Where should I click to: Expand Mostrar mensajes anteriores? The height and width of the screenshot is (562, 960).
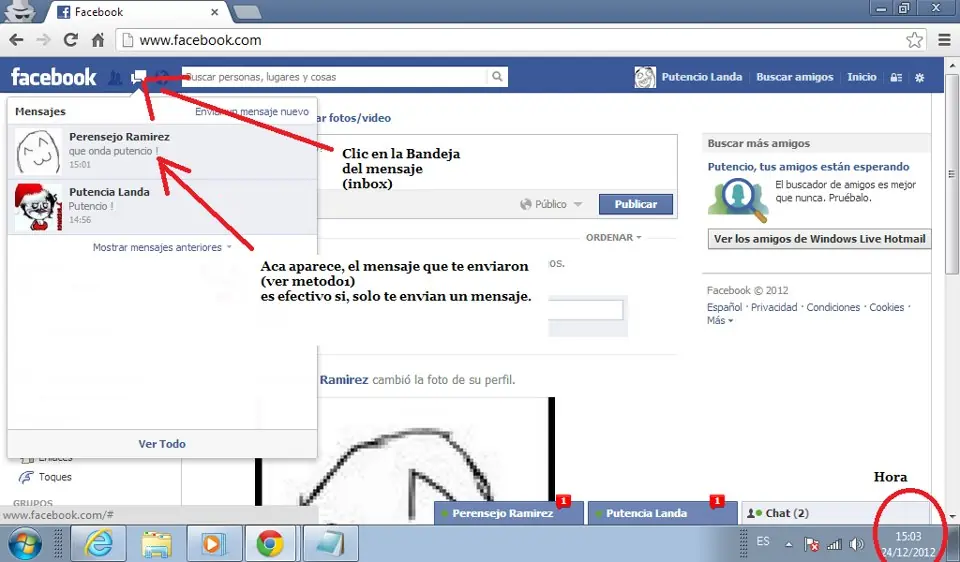162,247
